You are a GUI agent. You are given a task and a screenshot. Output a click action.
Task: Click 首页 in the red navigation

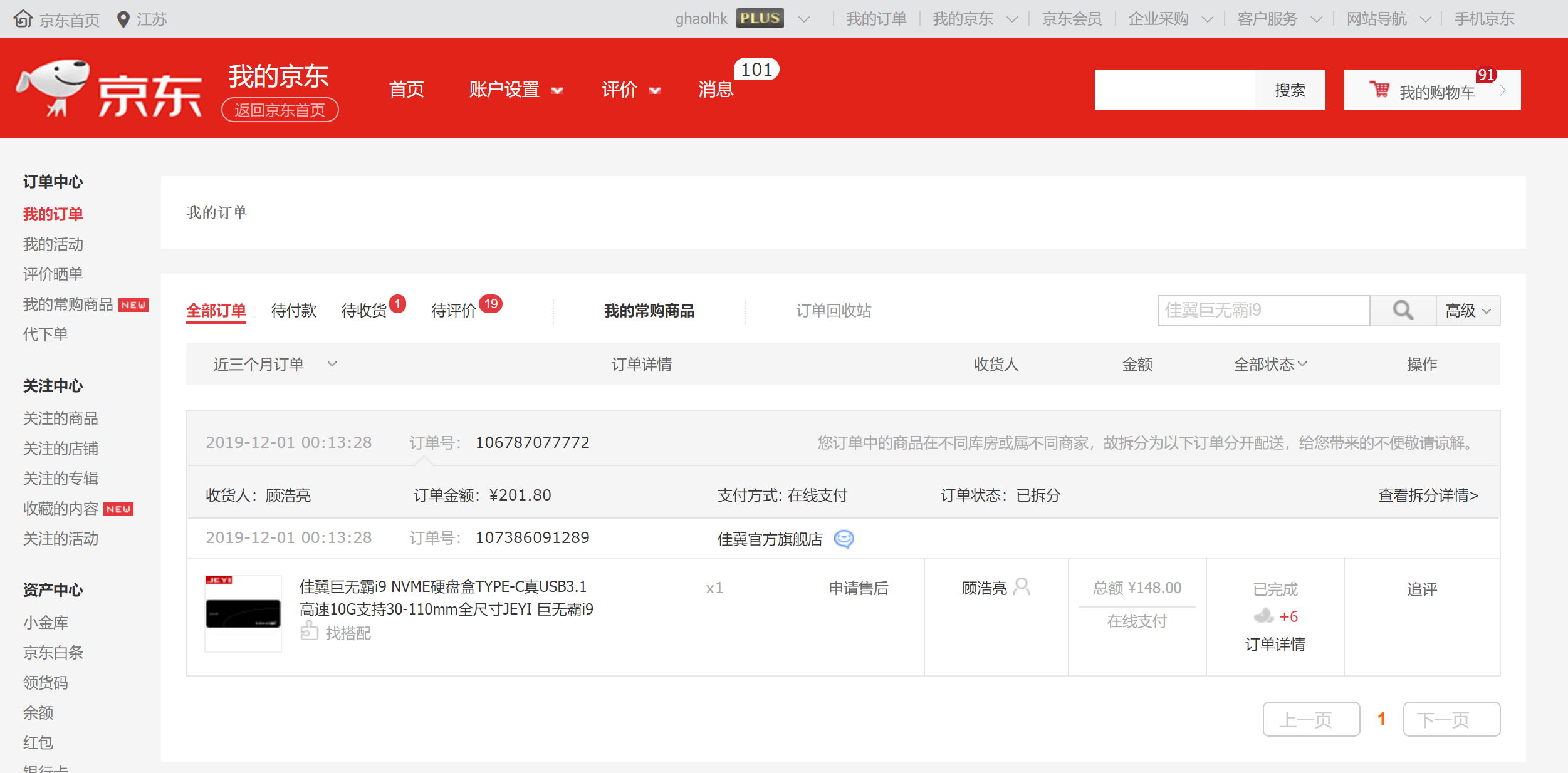pos(406,90)
